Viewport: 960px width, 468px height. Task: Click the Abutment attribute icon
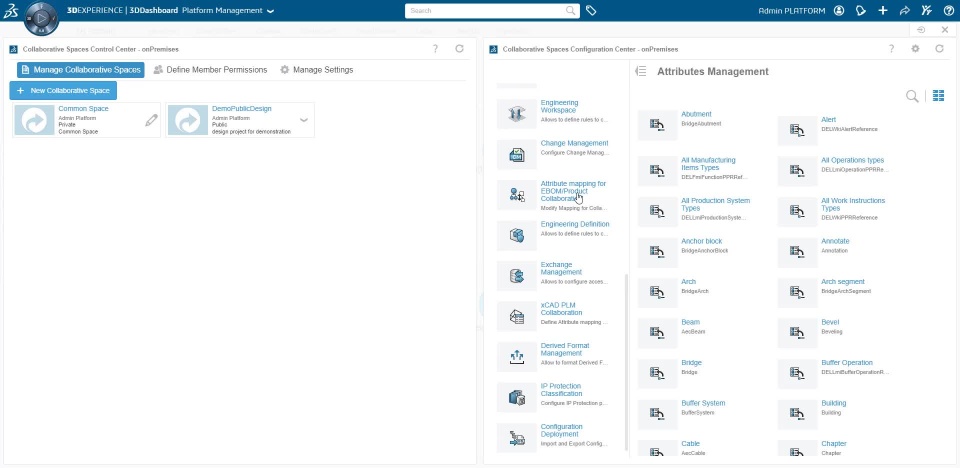pyautogui.click(x=658, y=125)
